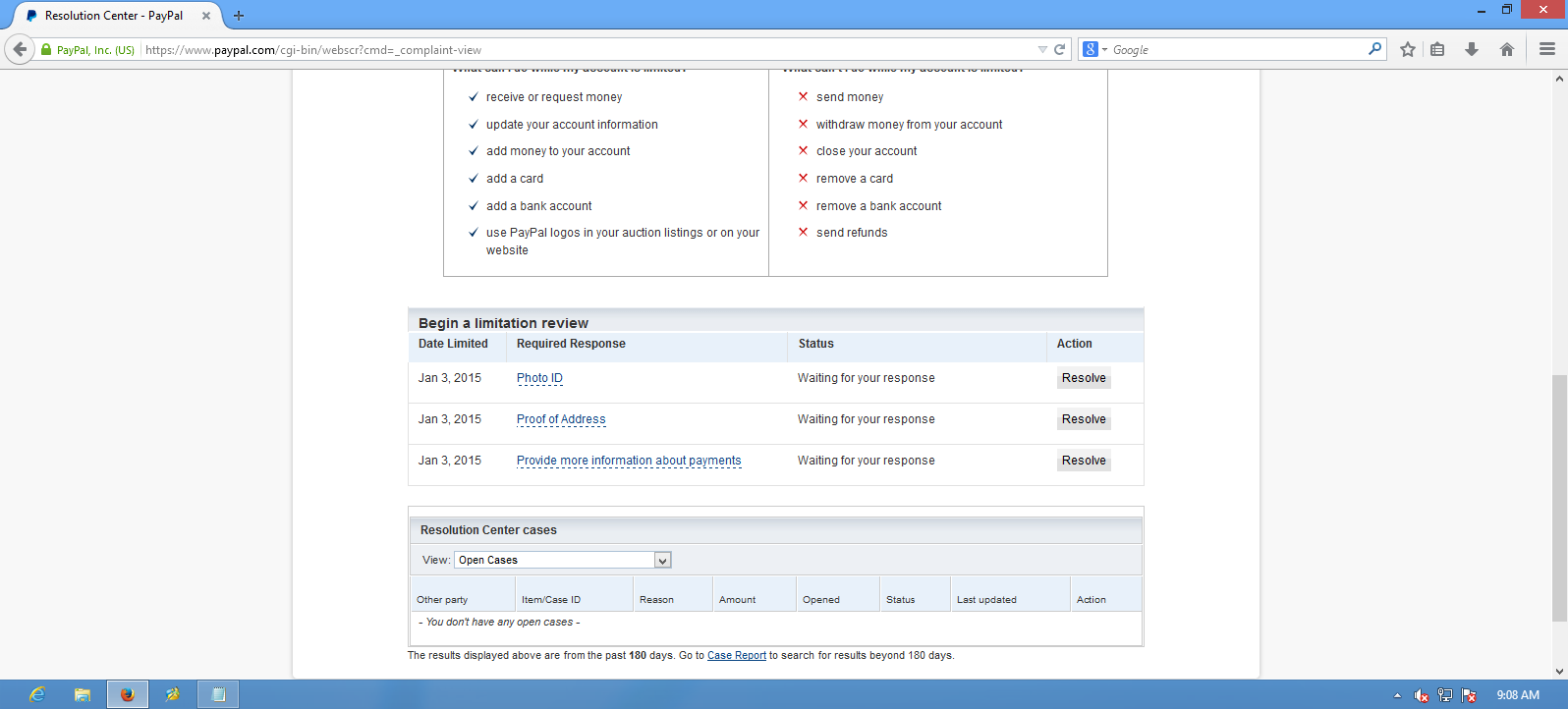
Task: Open the Open Cases view dropdown
Action: click(662, 561)
